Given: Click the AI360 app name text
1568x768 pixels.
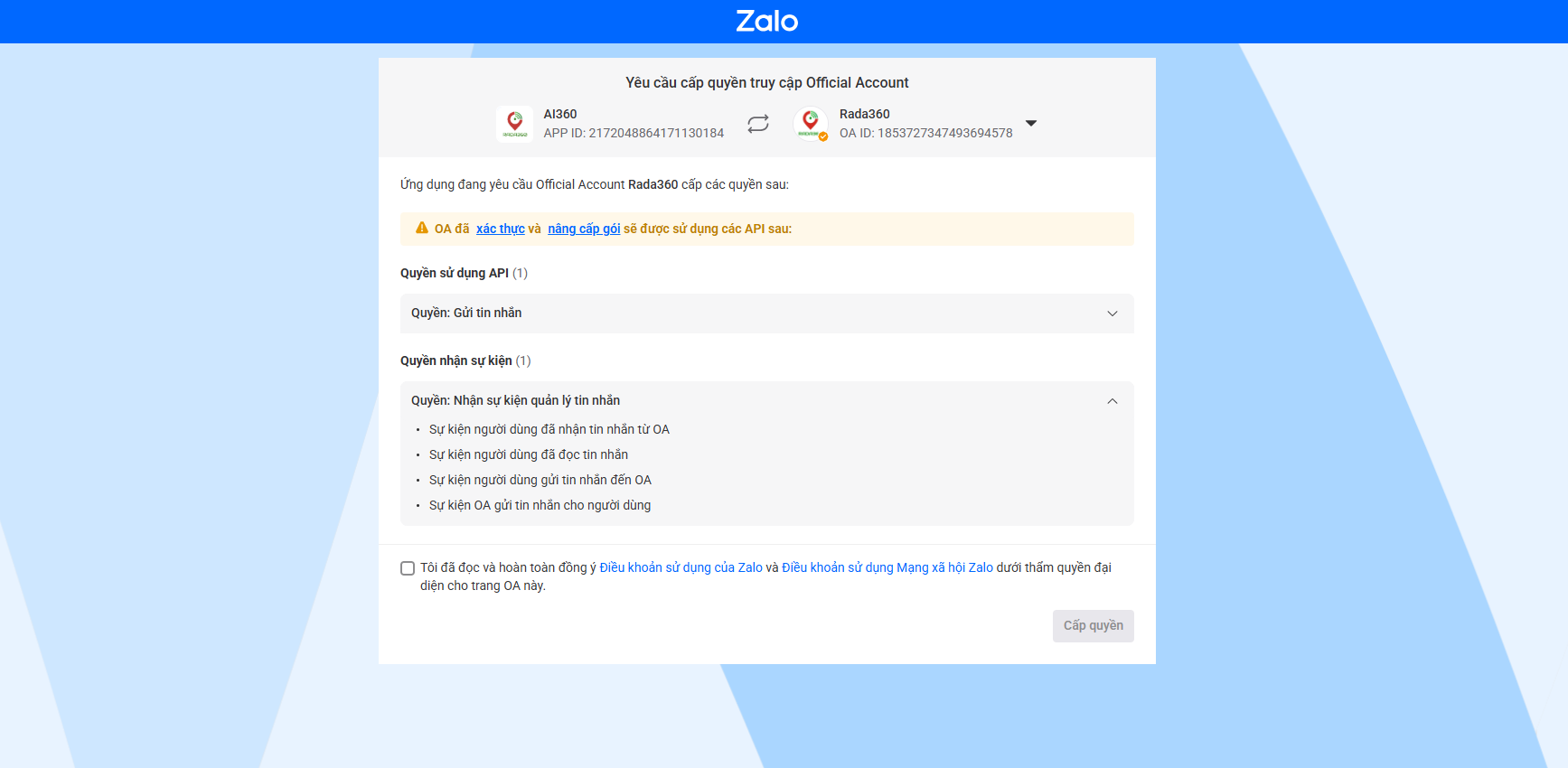Looking at the screenshot, I should 559,114.
